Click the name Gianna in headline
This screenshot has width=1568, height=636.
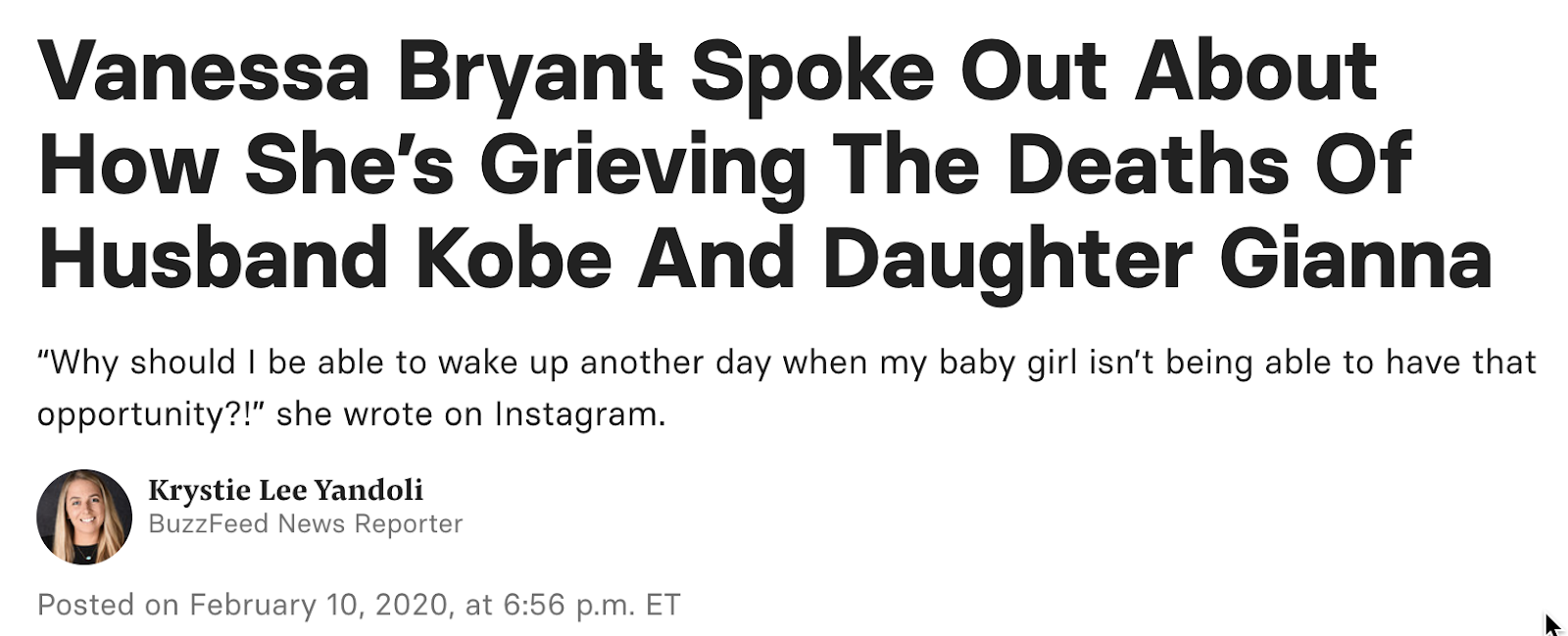[x=1355, y=259]
